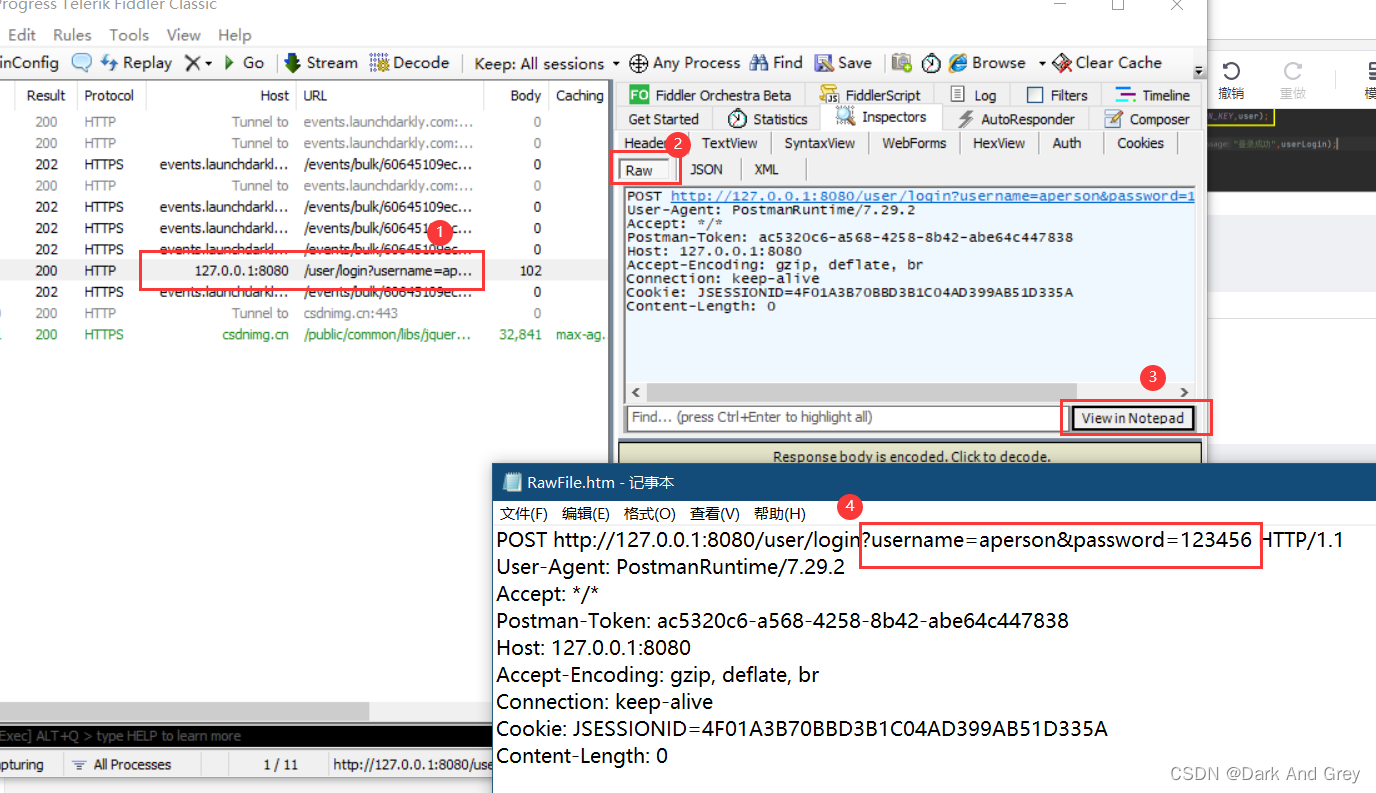Open Notepad 编辑(E) menu

[585, 514]
